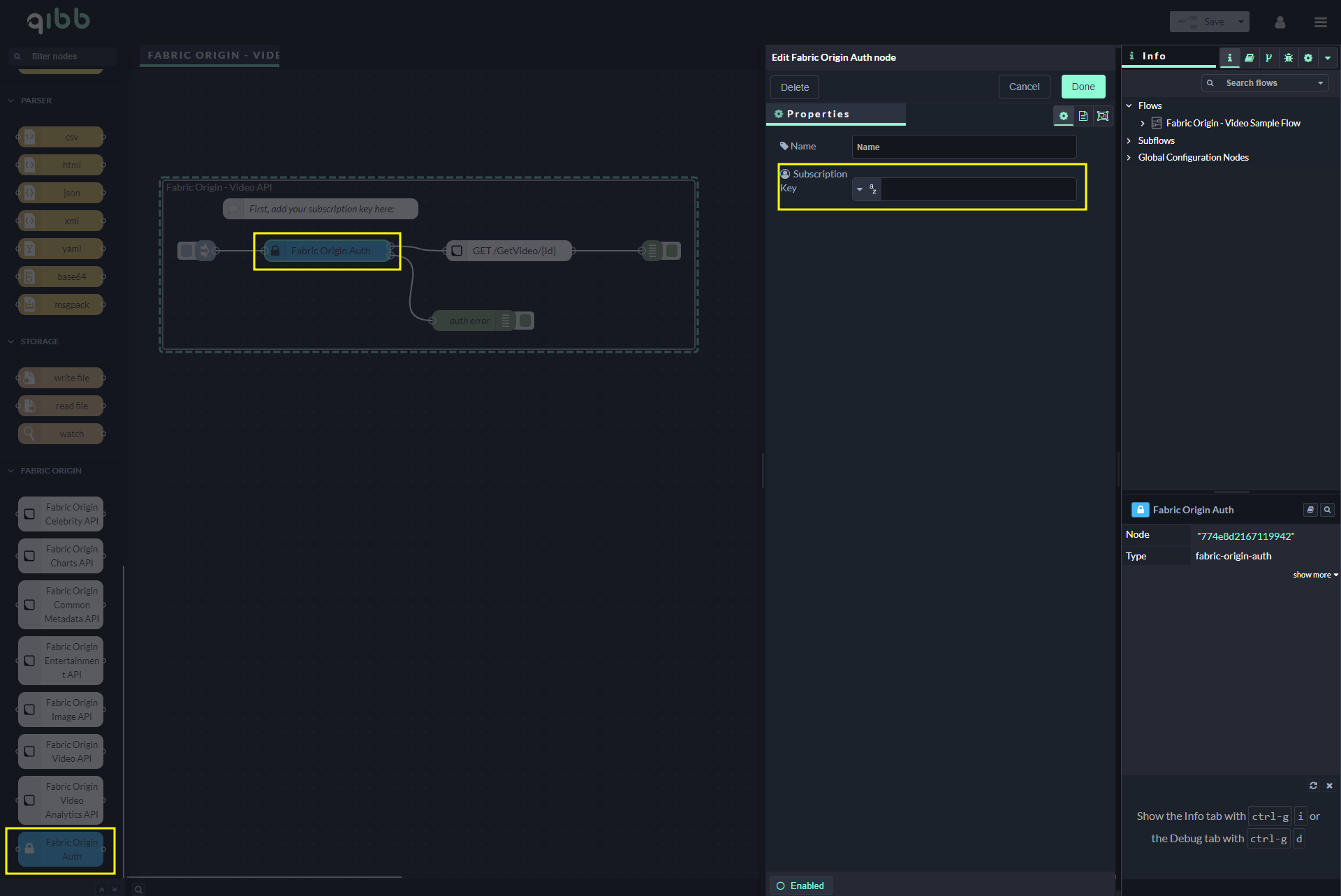This screenshot has height=896, width=1341.
Task: Trigger the inject node button
Action: tap(186, 251)
